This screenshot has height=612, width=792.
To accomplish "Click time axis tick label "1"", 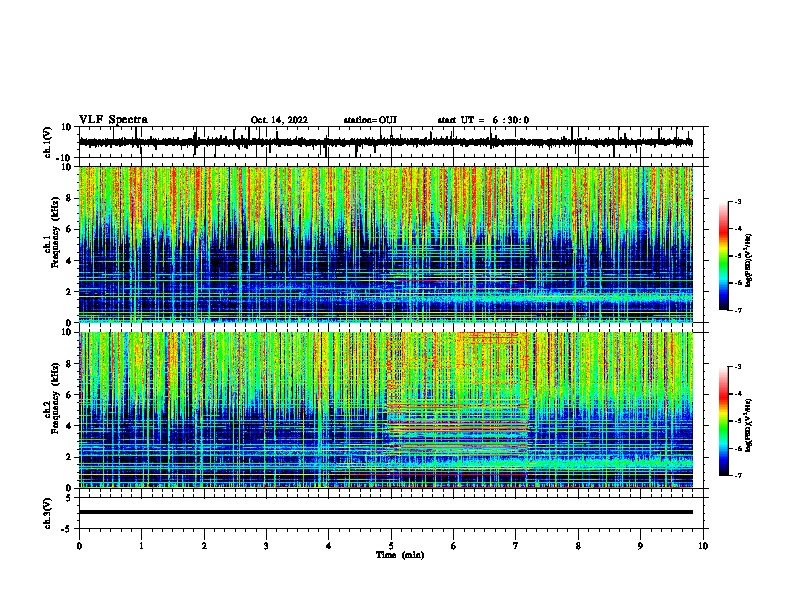I will 141,545.
